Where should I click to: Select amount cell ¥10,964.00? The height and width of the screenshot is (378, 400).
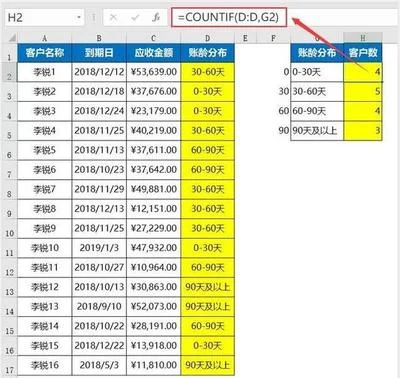coord(153,268)
